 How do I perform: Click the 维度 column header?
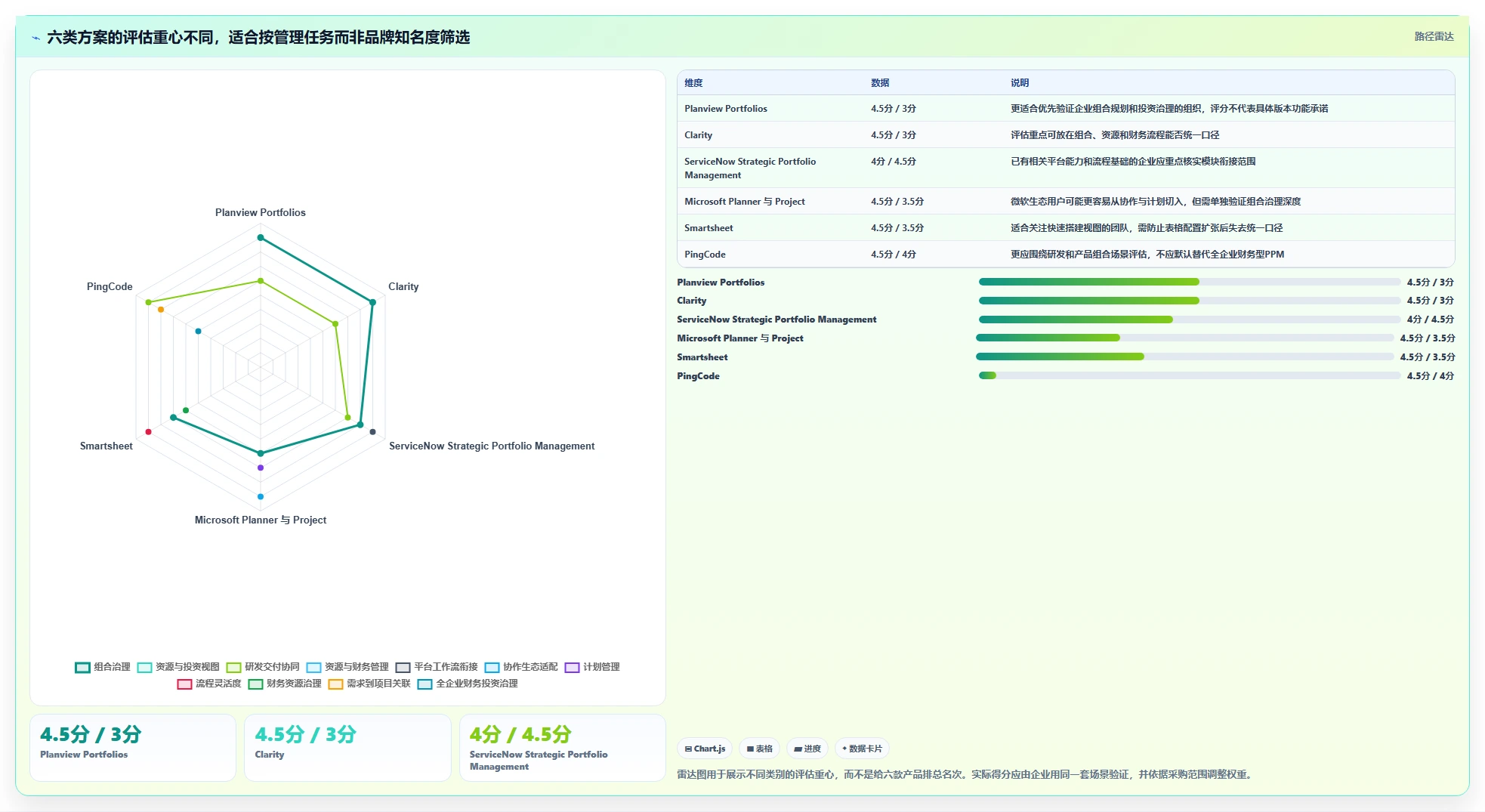pyautogui.click(x=693, y=83)
